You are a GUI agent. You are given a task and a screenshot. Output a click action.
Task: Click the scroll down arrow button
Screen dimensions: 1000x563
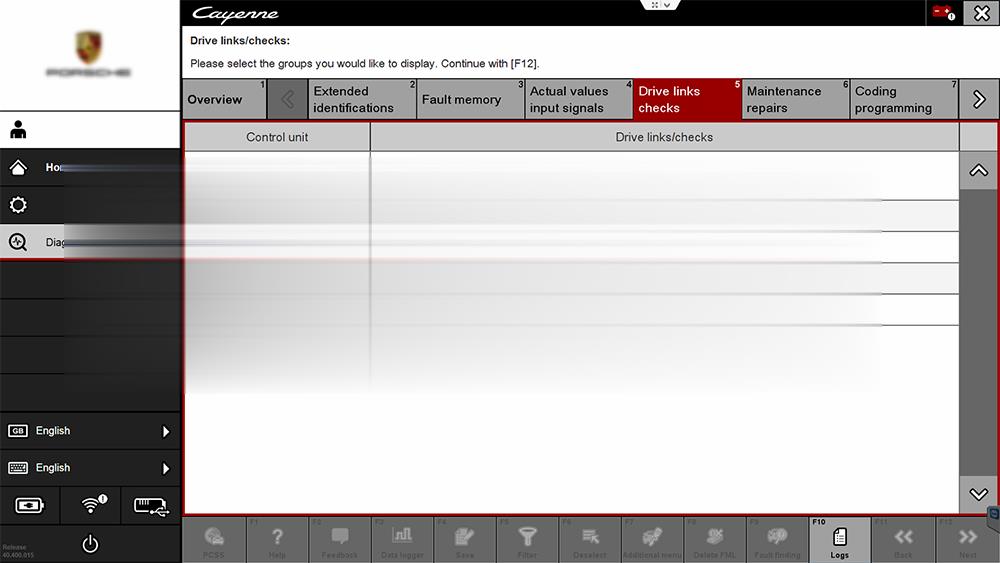pos(978,494)
